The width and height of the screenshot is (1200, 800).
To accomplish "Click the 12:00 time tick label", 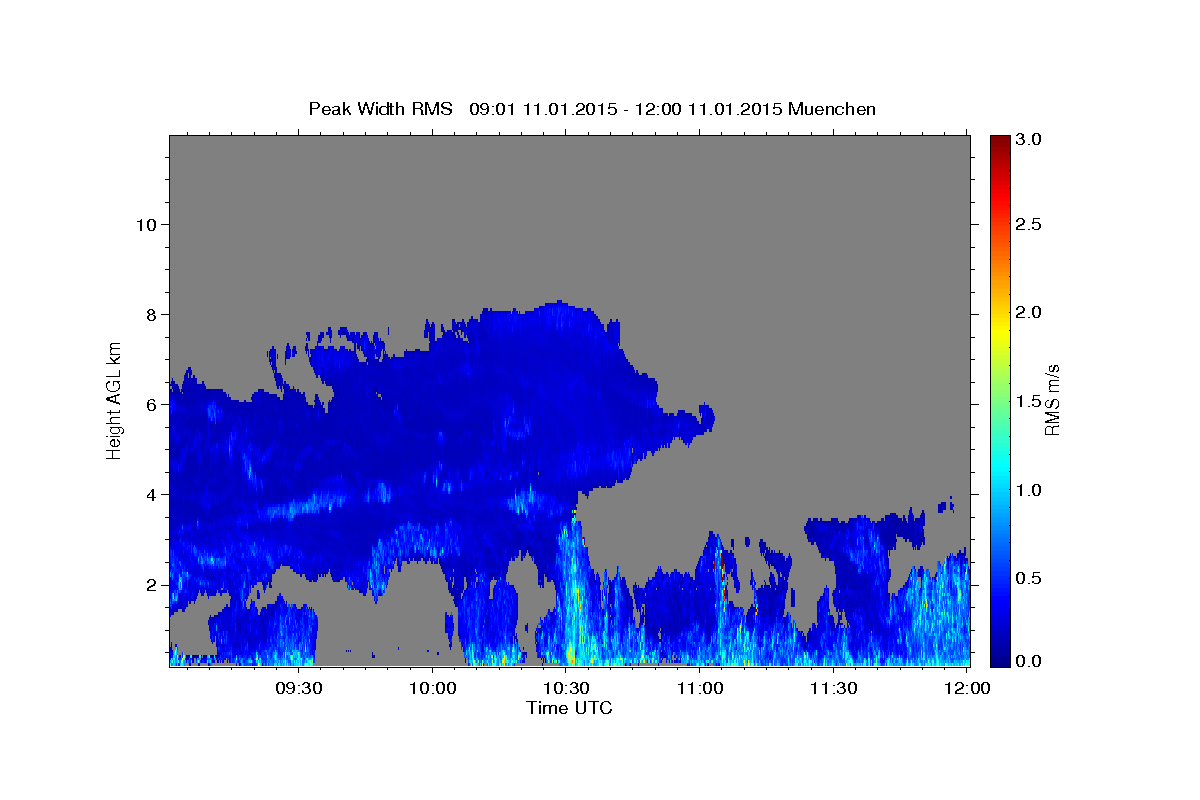I will tap(967, 689).
